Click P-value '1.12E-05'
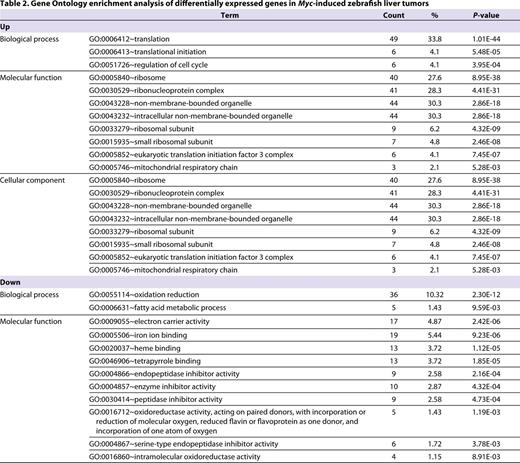Screen dimensions: 520x463 tap(486, 348)
